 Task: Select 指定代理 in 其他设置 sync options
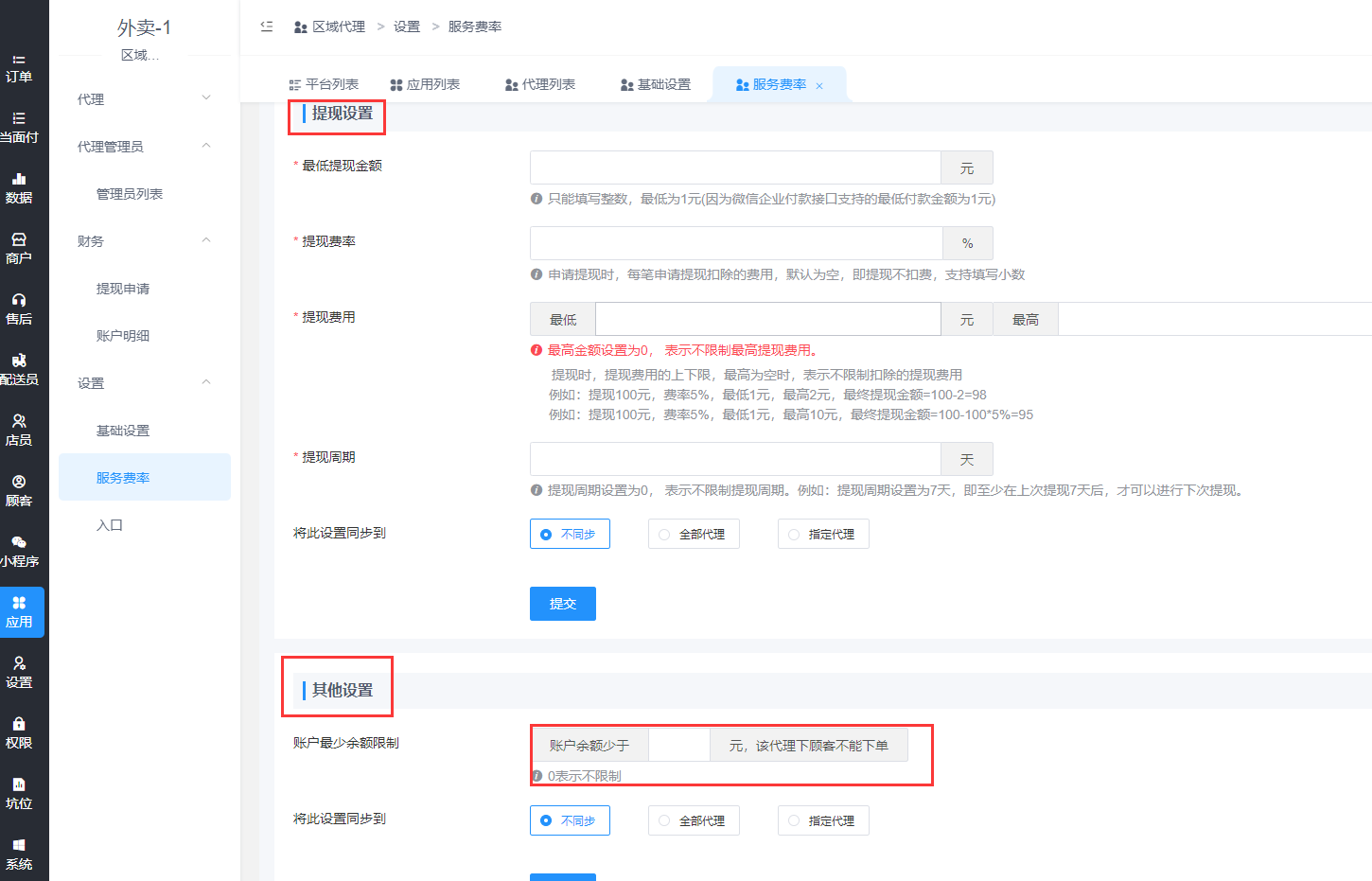point(823,820)
